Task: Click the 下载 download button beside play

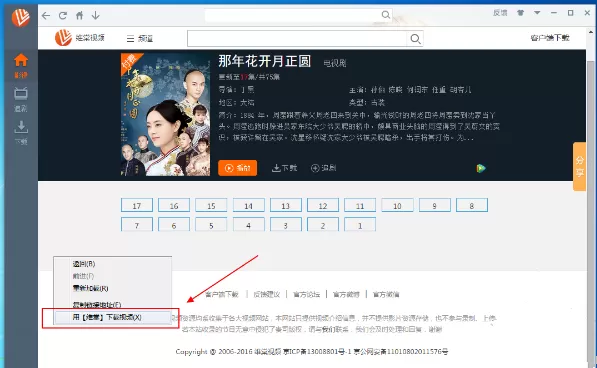Action: click(284, 168)
